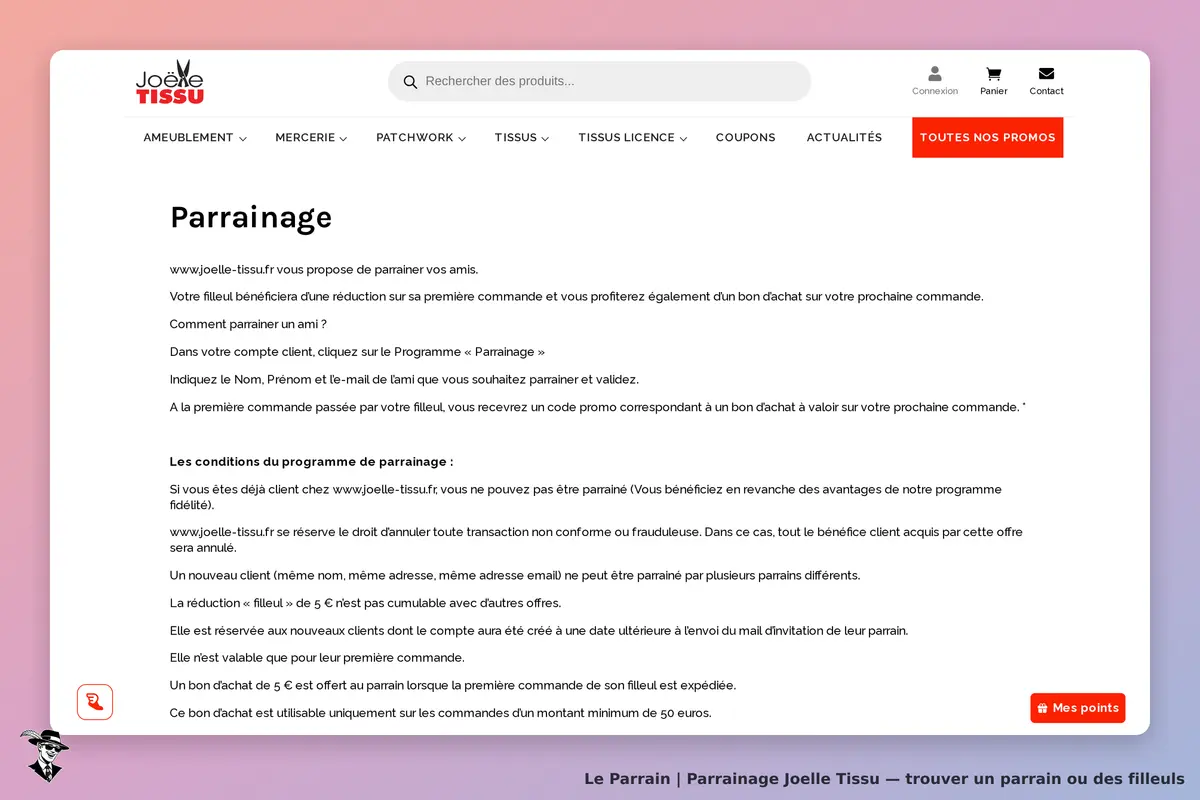This screenshot has width=1200, height=800.
Task: Go to the ACTUALITÉS page
Action: point(844,138)
